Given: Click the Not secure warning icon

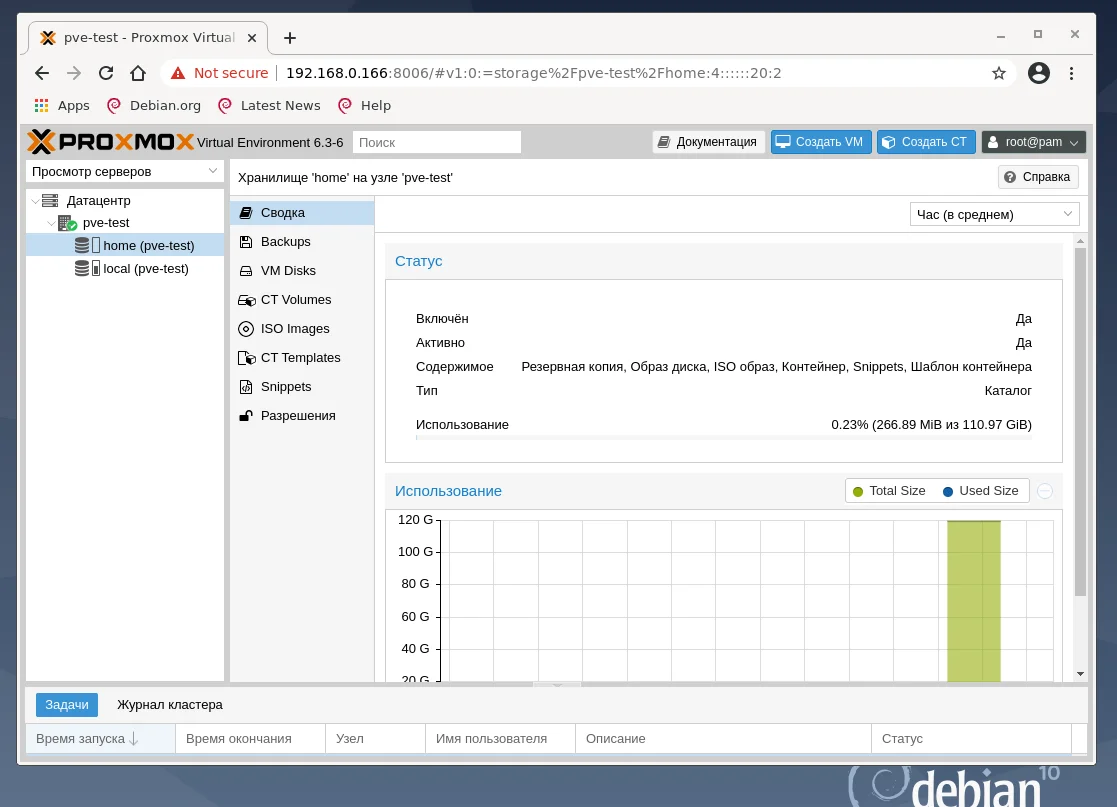Looking at the screenshot, I should tap(178, 73).
